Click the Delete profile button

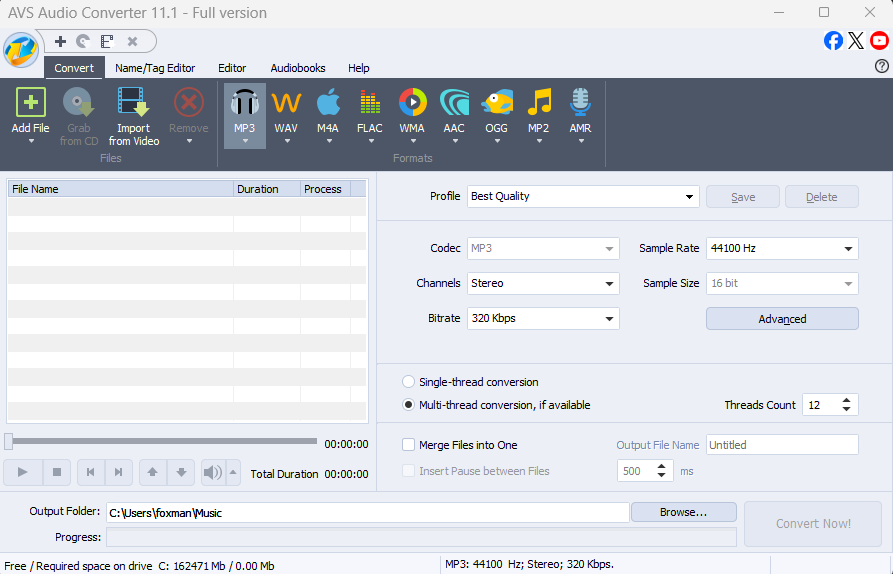[821, 197]
